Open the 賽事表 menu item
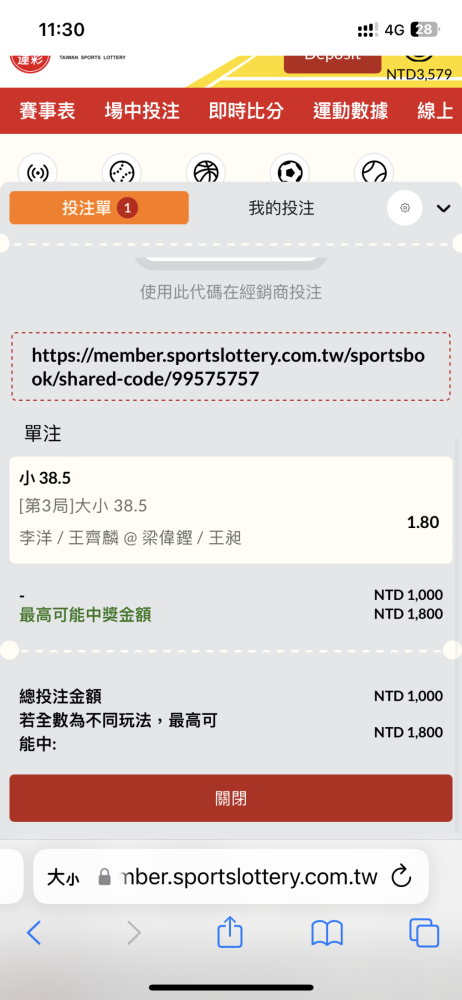The width and height of the screenshot is (462, 1000). pyautogui.click(x=47, y=111)
